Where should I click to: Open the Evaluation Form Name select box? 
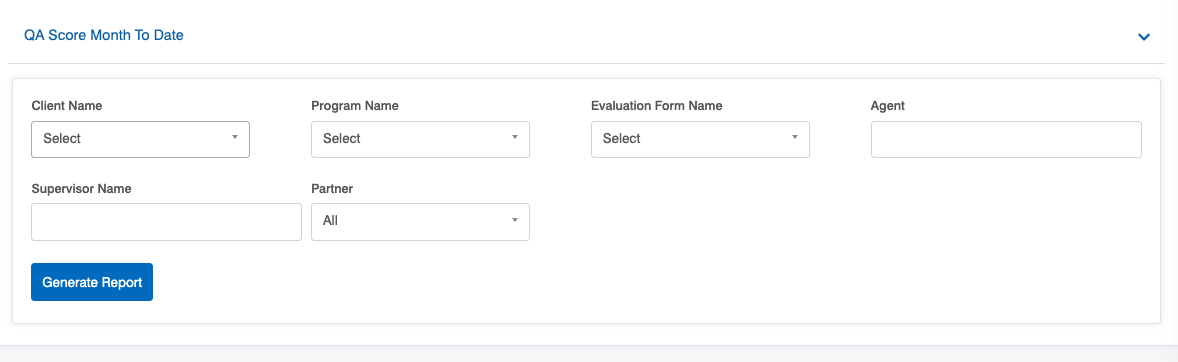700,139
